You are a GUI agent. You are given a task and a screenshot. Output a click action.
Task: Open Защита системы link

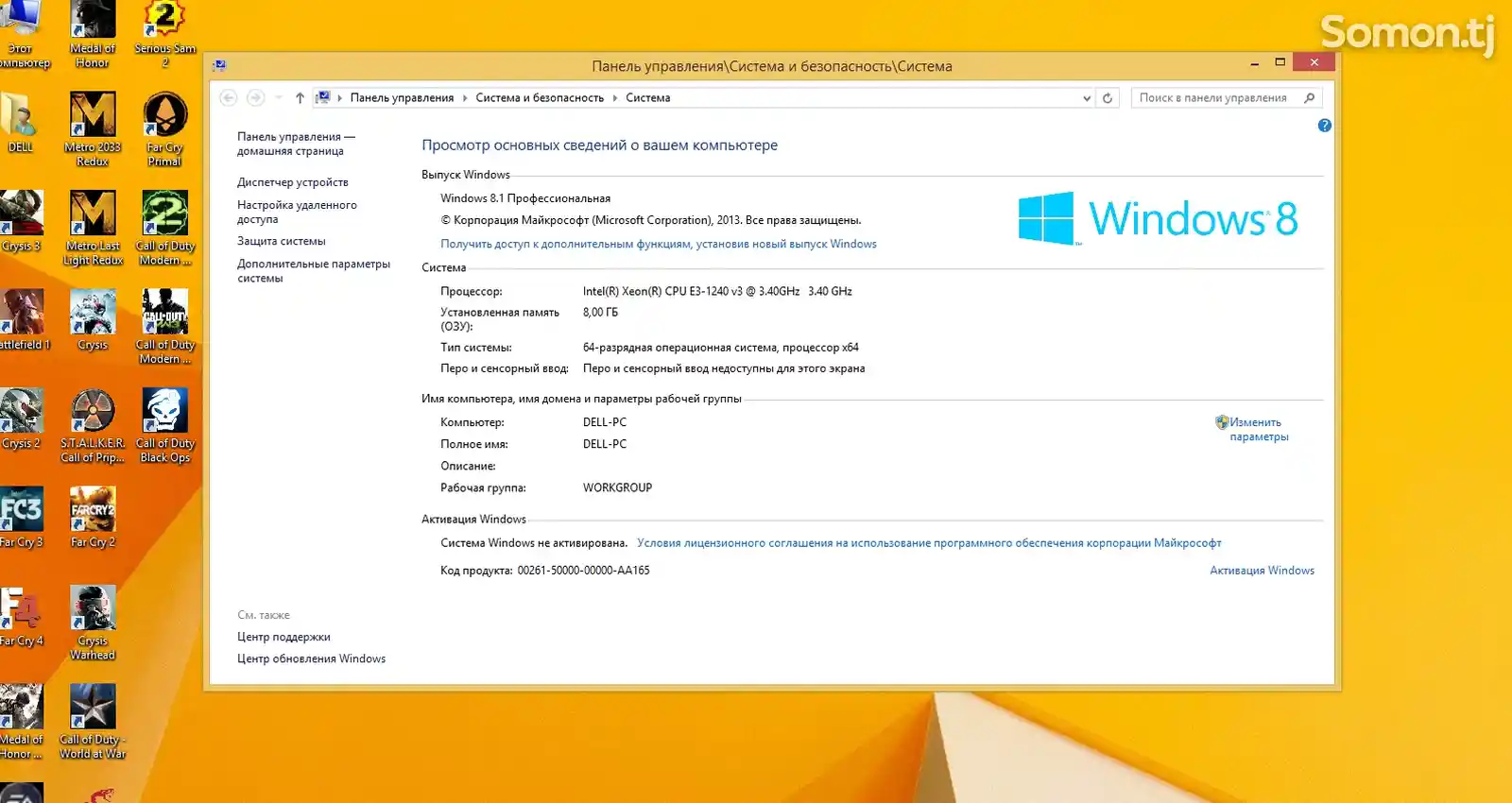282,241
